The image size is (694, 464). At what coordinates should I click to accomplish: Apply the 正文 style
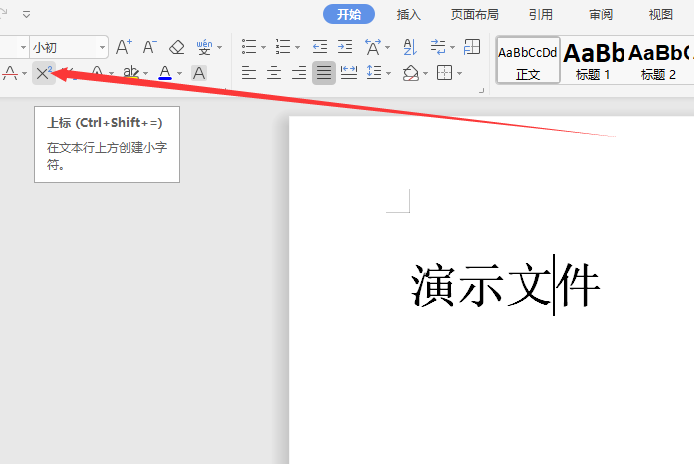[x=528, y=60]
